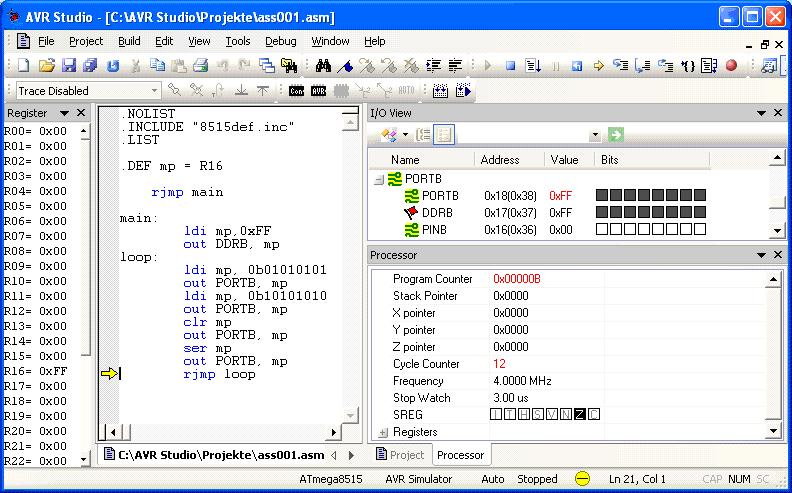Viewport: 792px width, 493px height.
Task: Open the Build menu
Action: click(129, 41)
